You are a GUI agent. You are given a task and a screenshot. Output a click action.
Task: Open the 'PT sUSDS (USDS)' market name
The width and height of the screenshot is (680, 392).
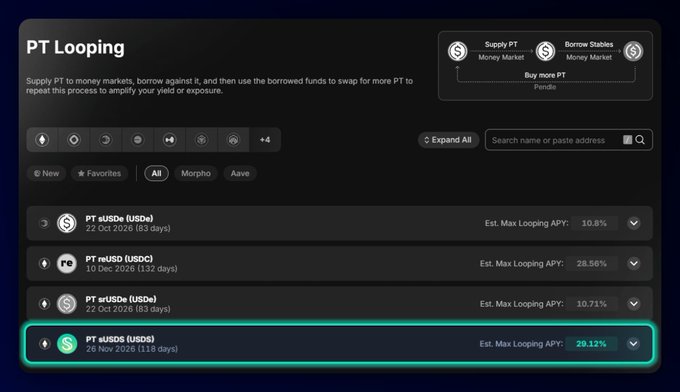pyautogui.click(x=120, y=339)
